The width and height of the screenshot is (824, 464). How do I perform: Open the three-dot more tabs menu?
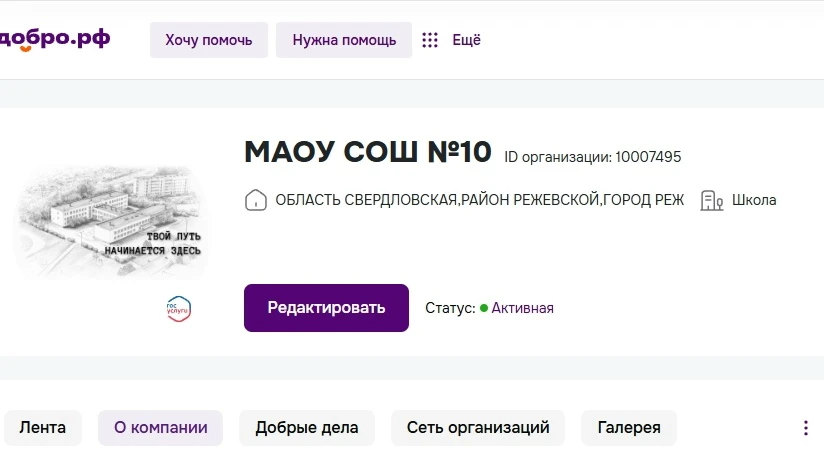click(806, 428)
